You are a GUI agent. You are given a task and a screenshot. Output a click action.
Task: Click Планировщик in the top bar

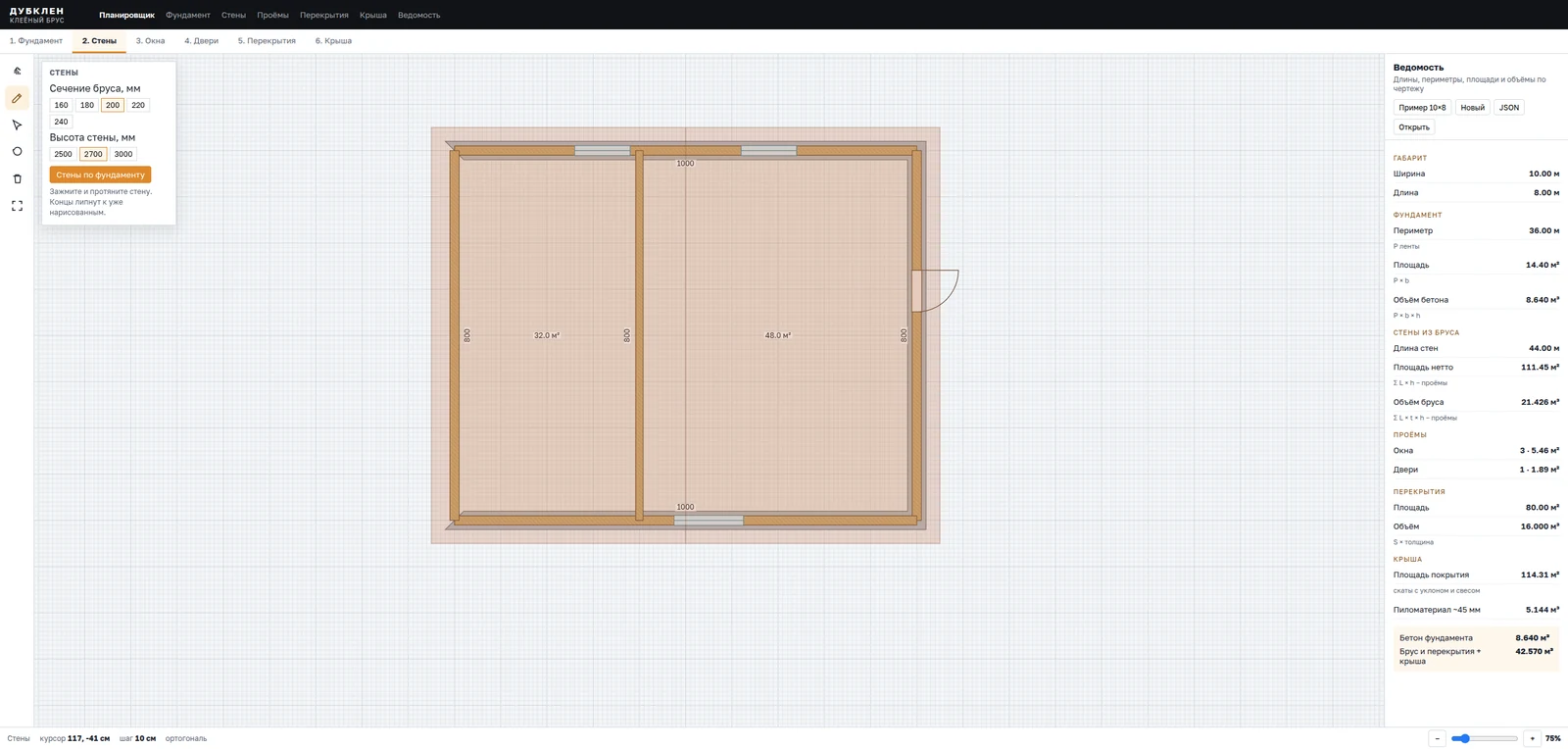[126, 15]
